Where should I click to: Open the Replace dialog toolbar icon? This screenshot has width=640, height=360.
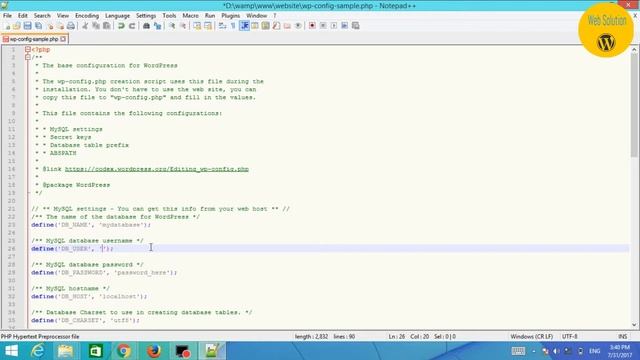click(x=157, y=26)
